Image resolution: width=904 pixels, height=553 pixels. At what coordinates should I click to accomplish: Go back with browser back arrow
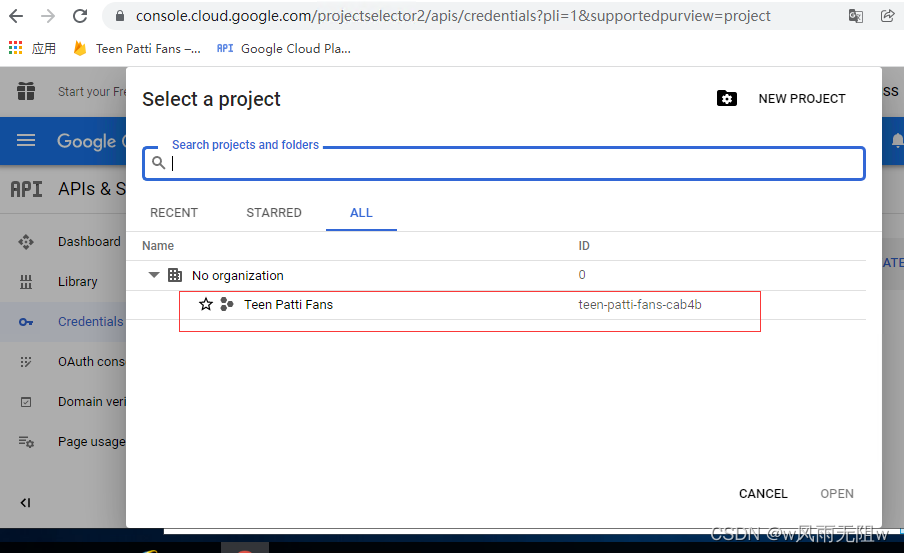pyautogui.click(x=16, y=16)
